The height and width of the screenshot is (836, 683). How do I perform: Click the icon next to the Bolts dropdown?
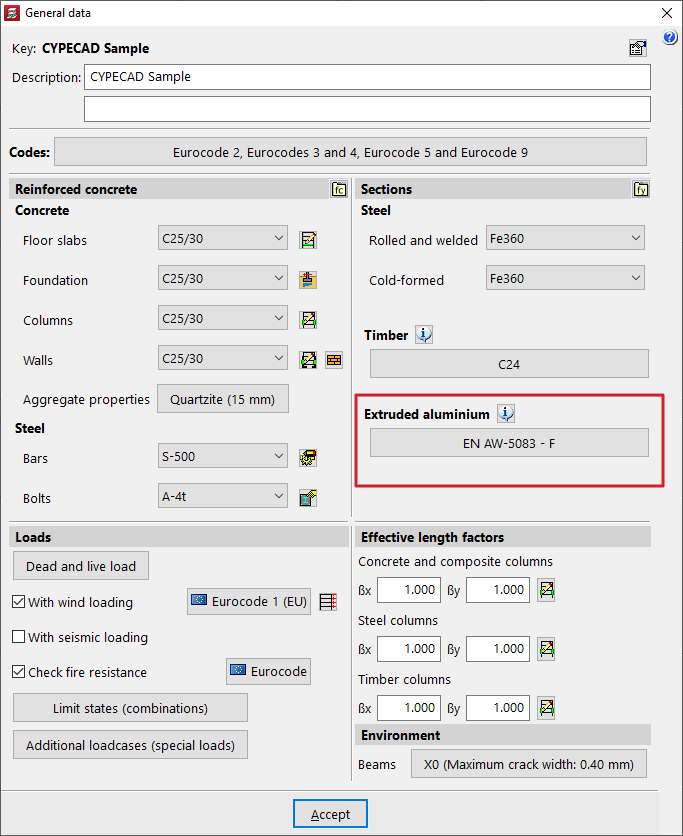309,497
